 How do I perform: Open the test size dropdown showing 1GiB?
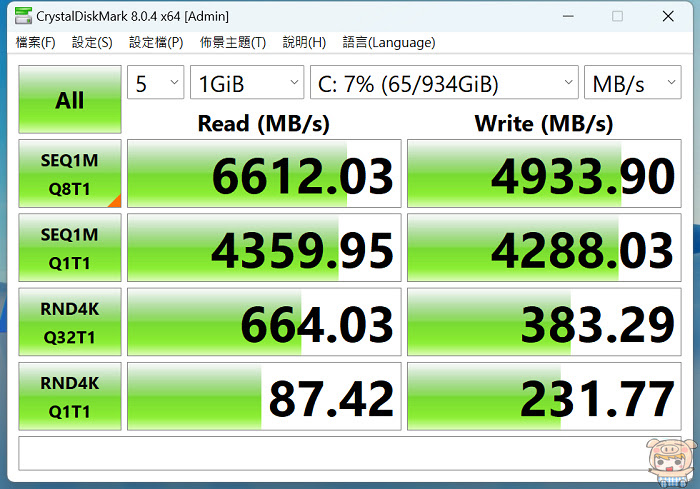pos(247,82)
